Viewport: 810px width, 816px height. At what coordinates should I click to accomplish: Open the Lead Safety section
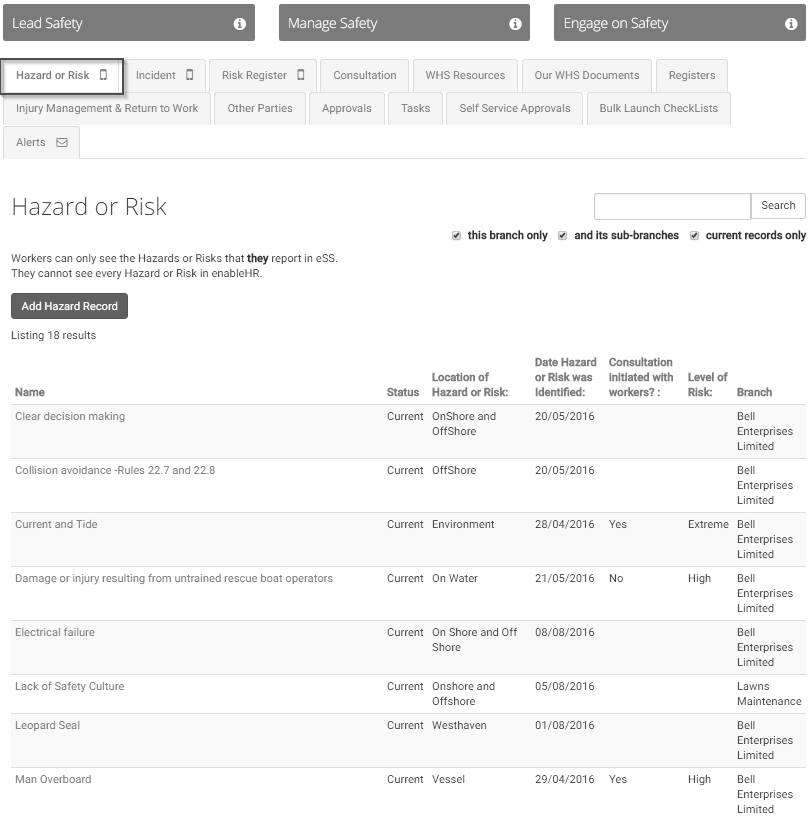coord(129,23)
